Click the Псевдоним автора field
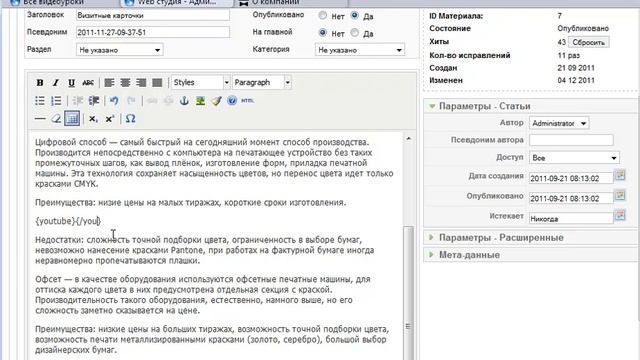 571,140
